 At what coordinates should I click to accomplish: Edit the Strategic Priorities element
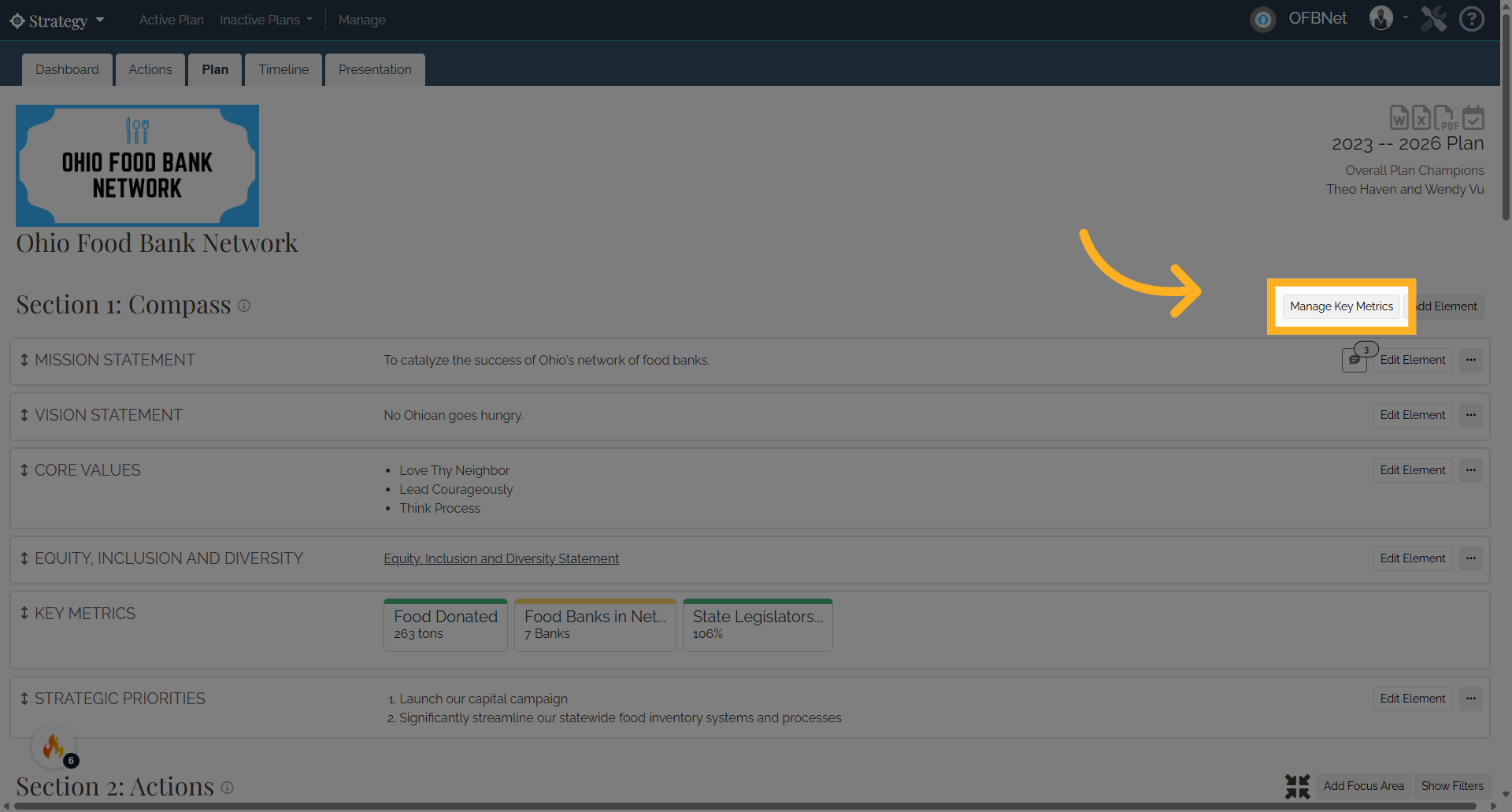(1413, 699)
